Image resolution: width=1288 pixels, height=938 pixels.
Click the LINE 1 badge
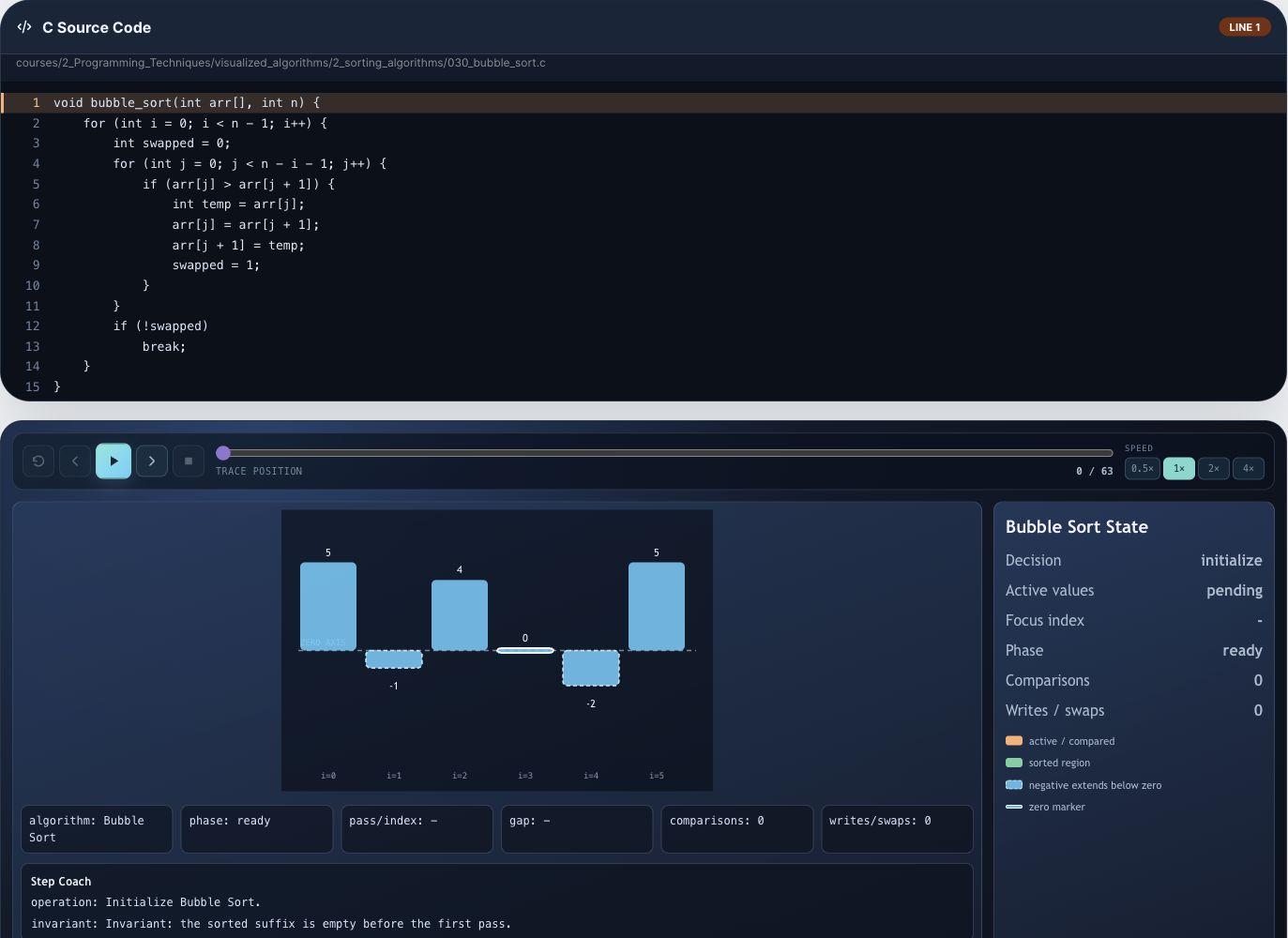tap(1245, 27)
